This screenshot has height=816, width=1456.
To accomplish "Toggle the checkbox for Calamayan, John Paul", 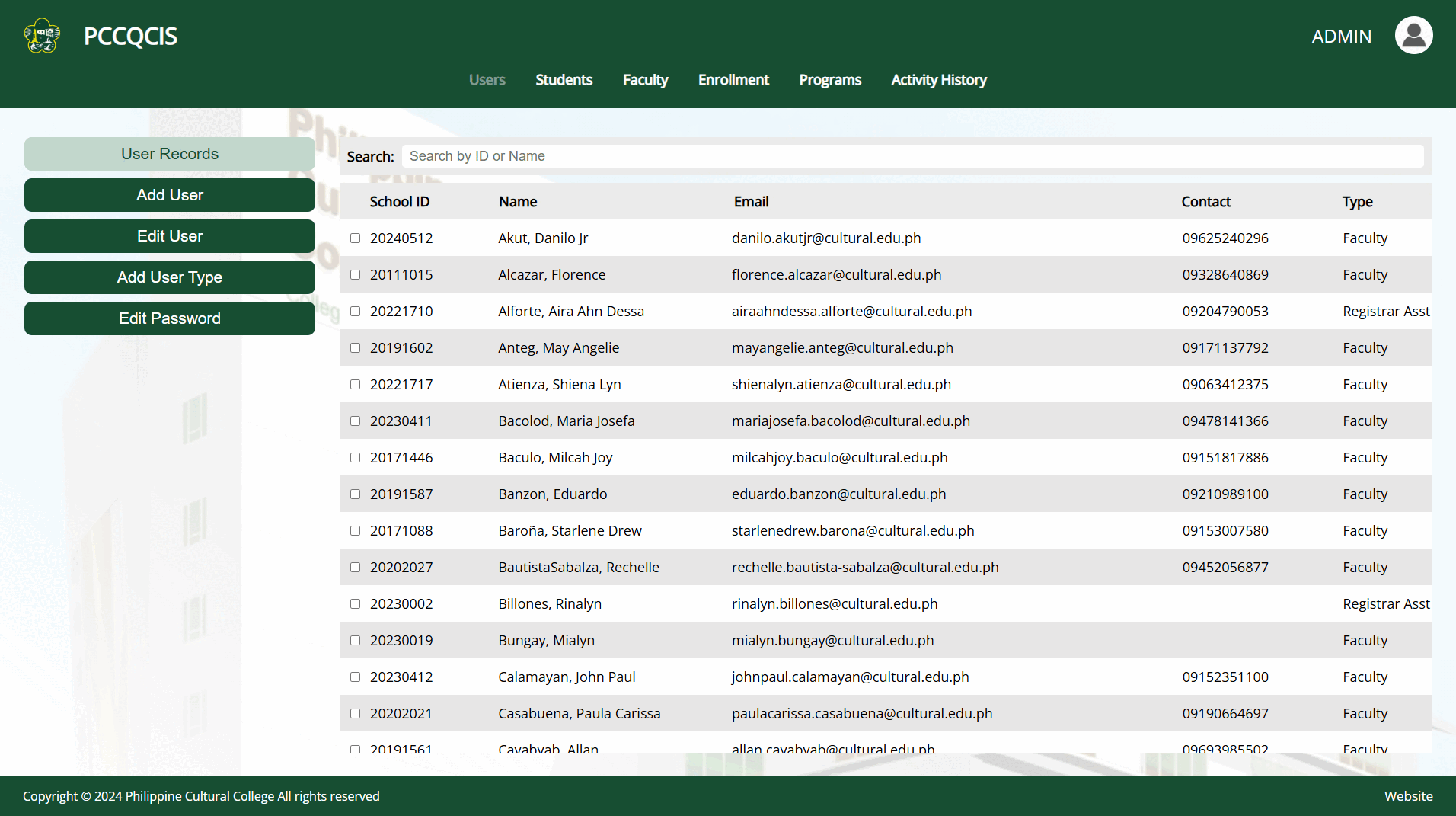I will pos(355,677).
